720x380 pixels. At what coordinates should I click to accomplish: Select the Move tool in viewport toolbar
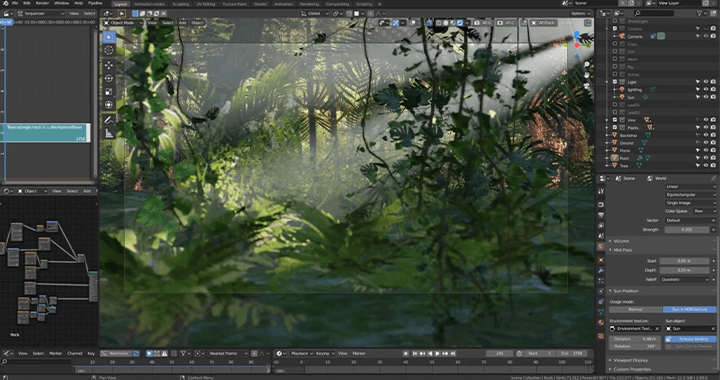click(109, 65)
